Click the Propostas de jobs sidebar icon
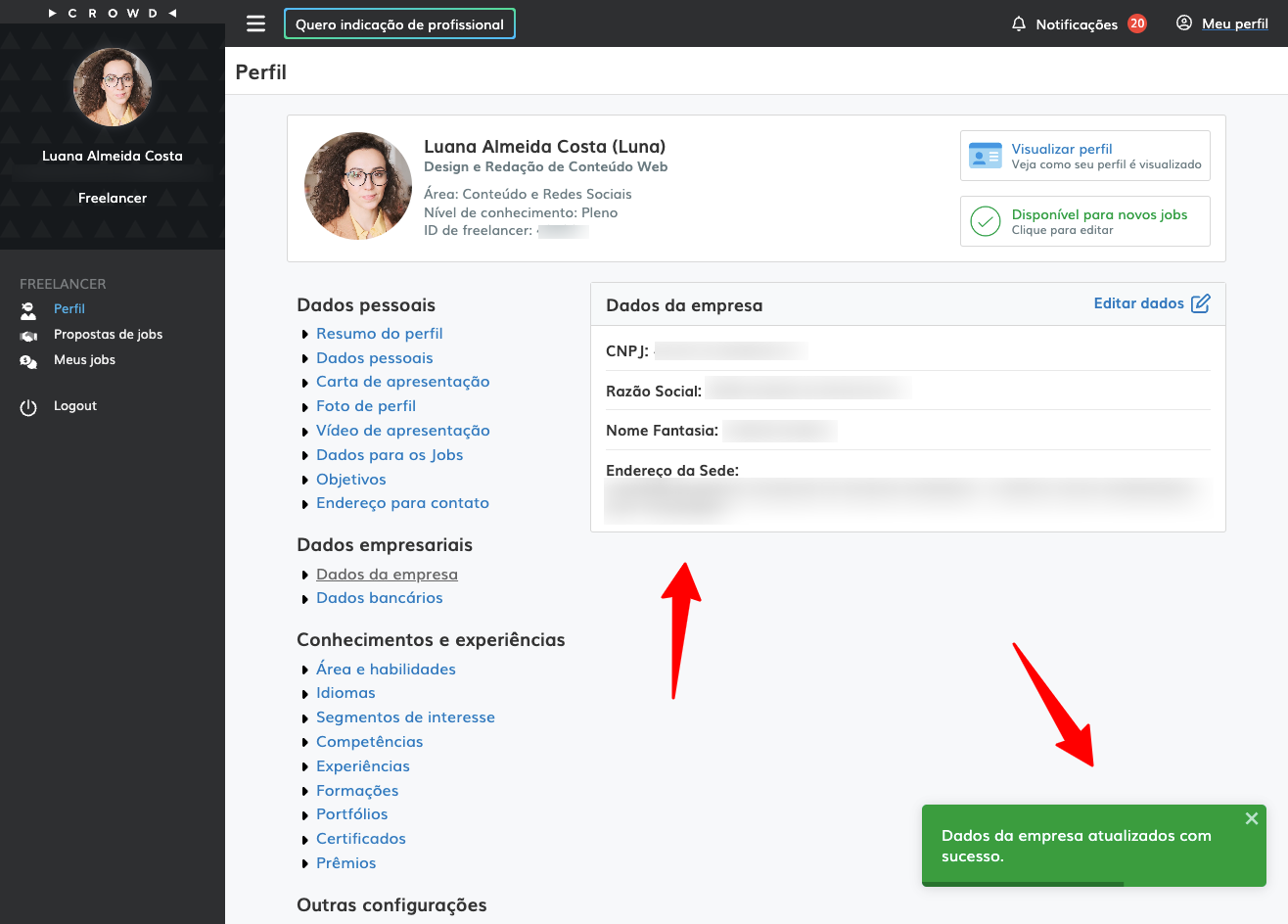Viewport: 1288px width, 924px height. pos(28,336)
